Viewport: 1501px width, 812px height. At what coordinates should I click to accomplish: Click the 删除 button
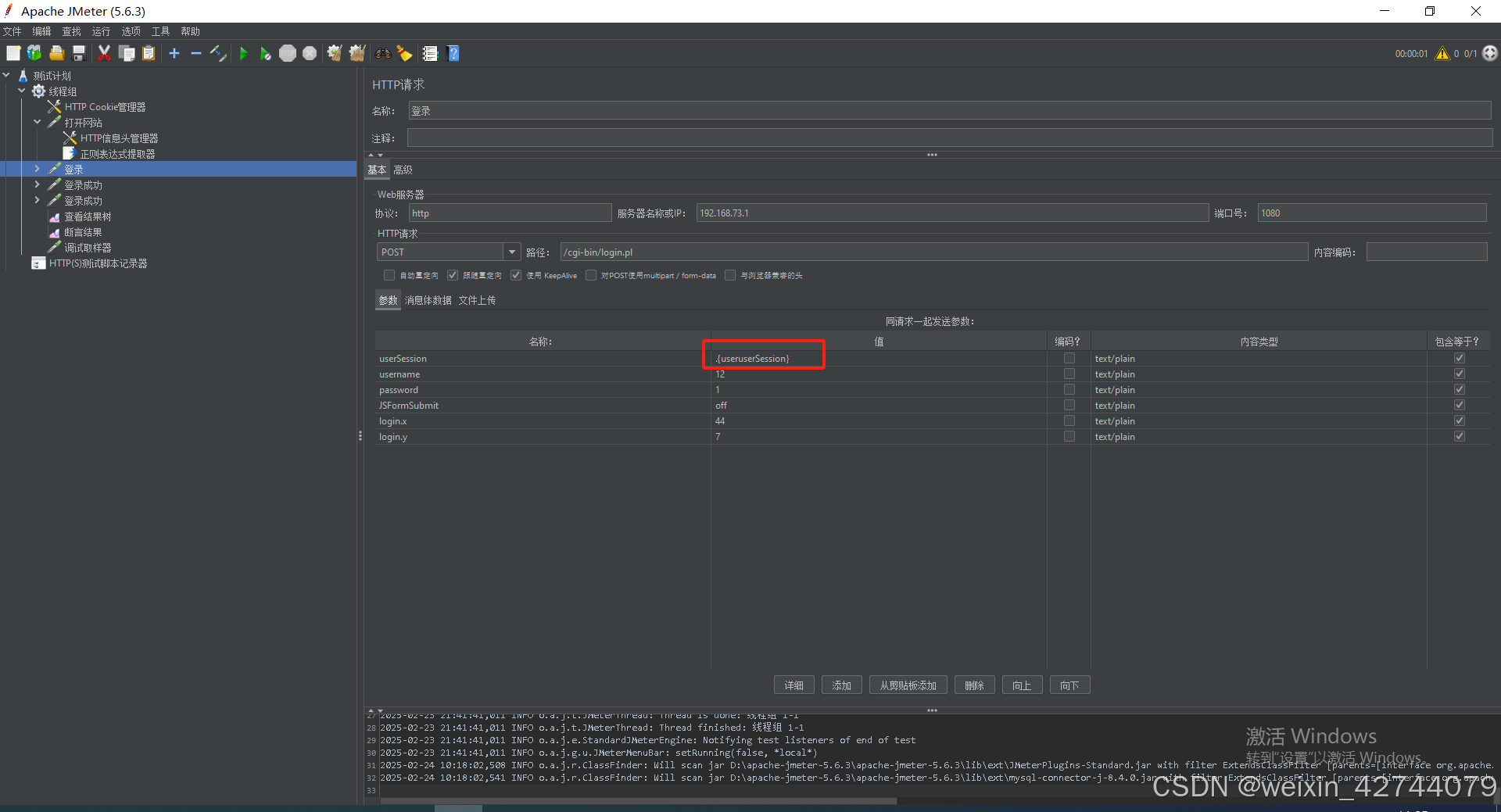pyautogui.click(x=974, y=685)
